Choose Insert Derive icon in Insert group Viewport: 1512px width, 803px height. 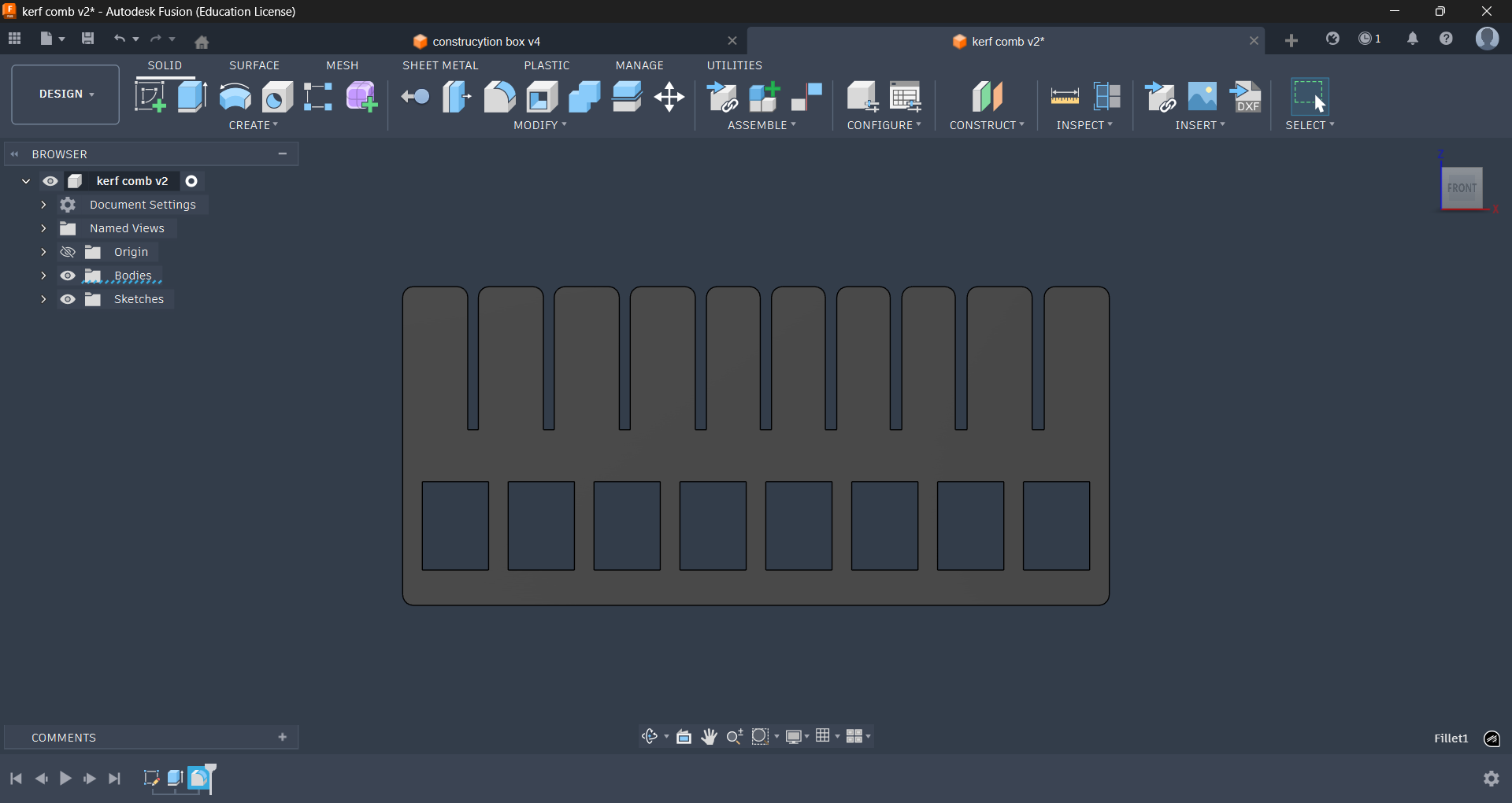(x=1160, y=97)
